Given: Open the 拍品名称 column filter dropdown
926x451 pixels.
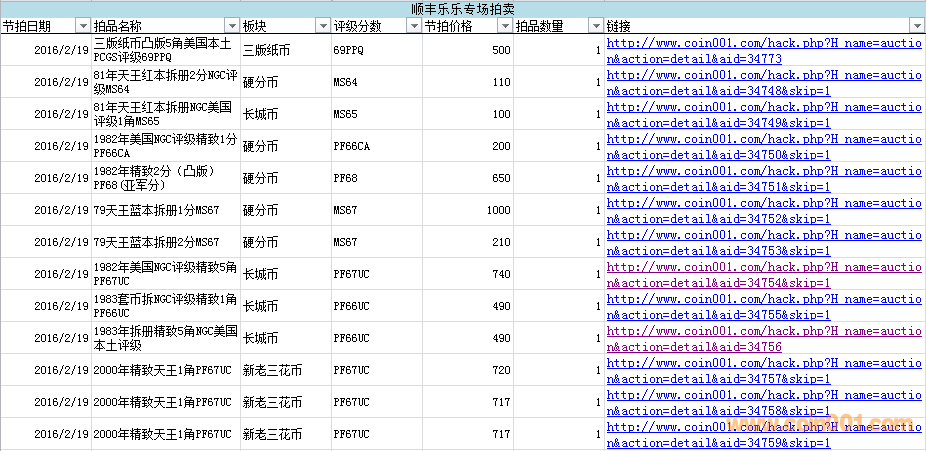Looking at the screenshot, I should pos(232,25).
